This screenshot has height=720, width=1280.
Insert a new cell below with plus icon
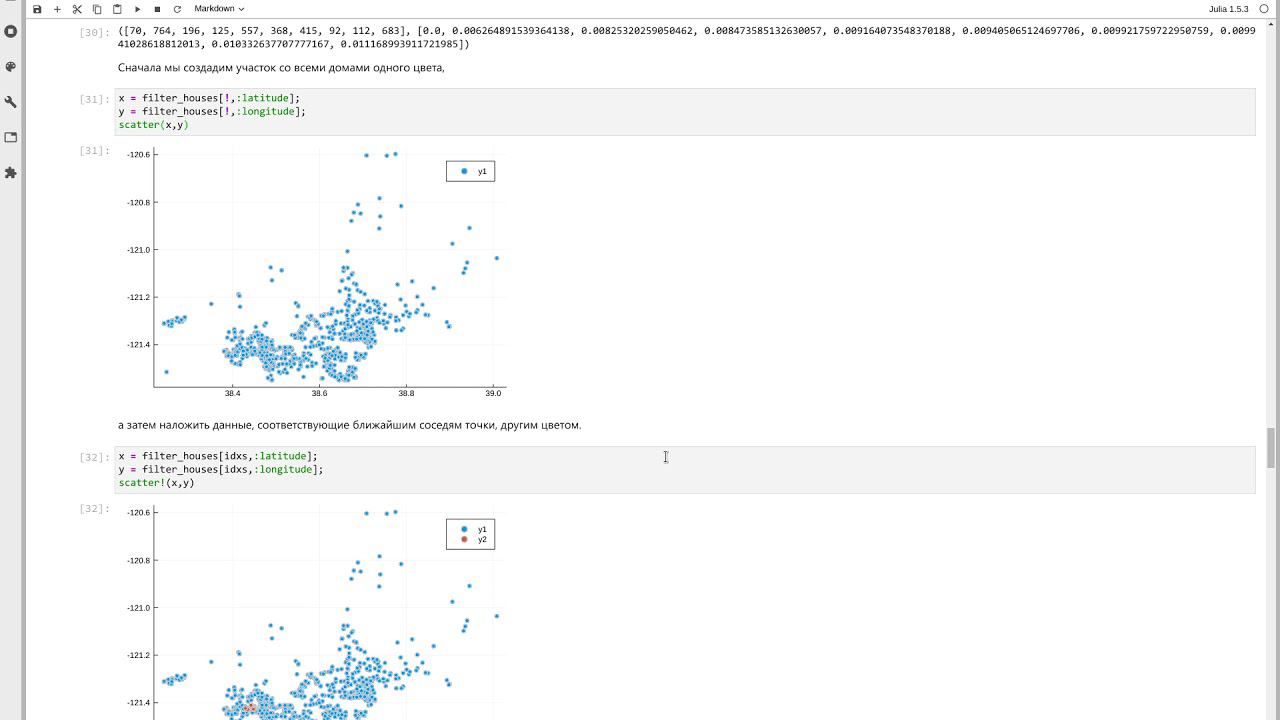pyautogui.click(x=57, y=9)
